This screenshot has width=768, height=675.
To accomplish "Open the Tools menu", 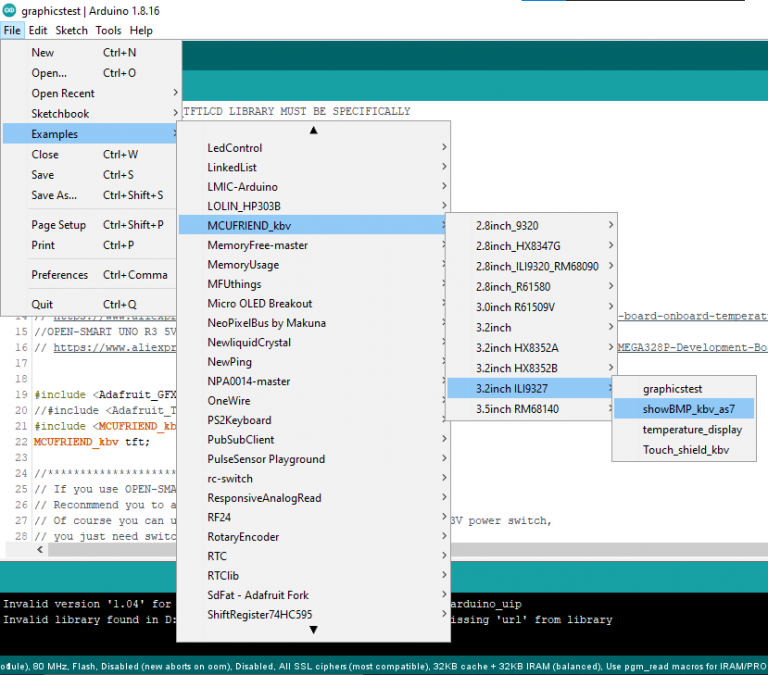I will click(108, 31).
